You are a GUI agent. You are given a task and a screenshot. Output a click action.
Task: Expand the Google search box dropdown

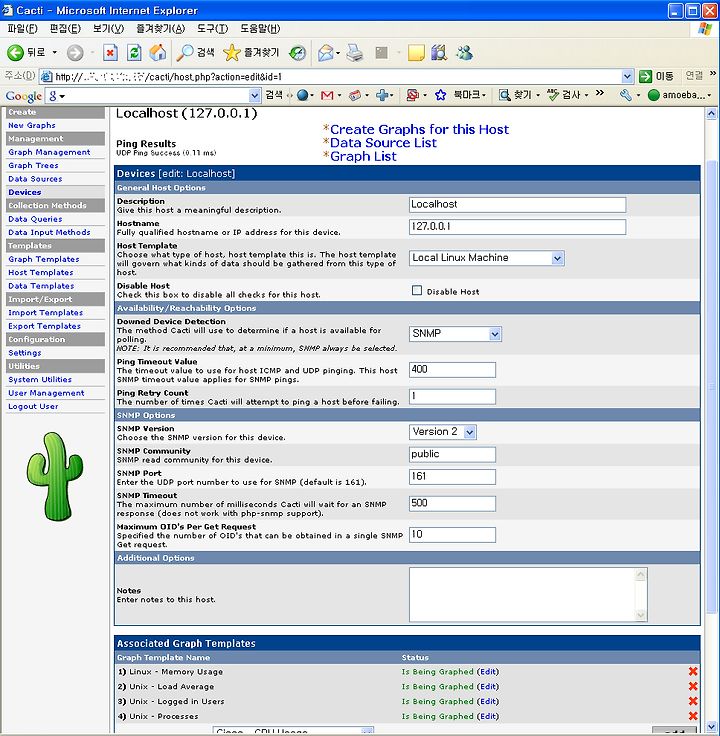(254, 95)
